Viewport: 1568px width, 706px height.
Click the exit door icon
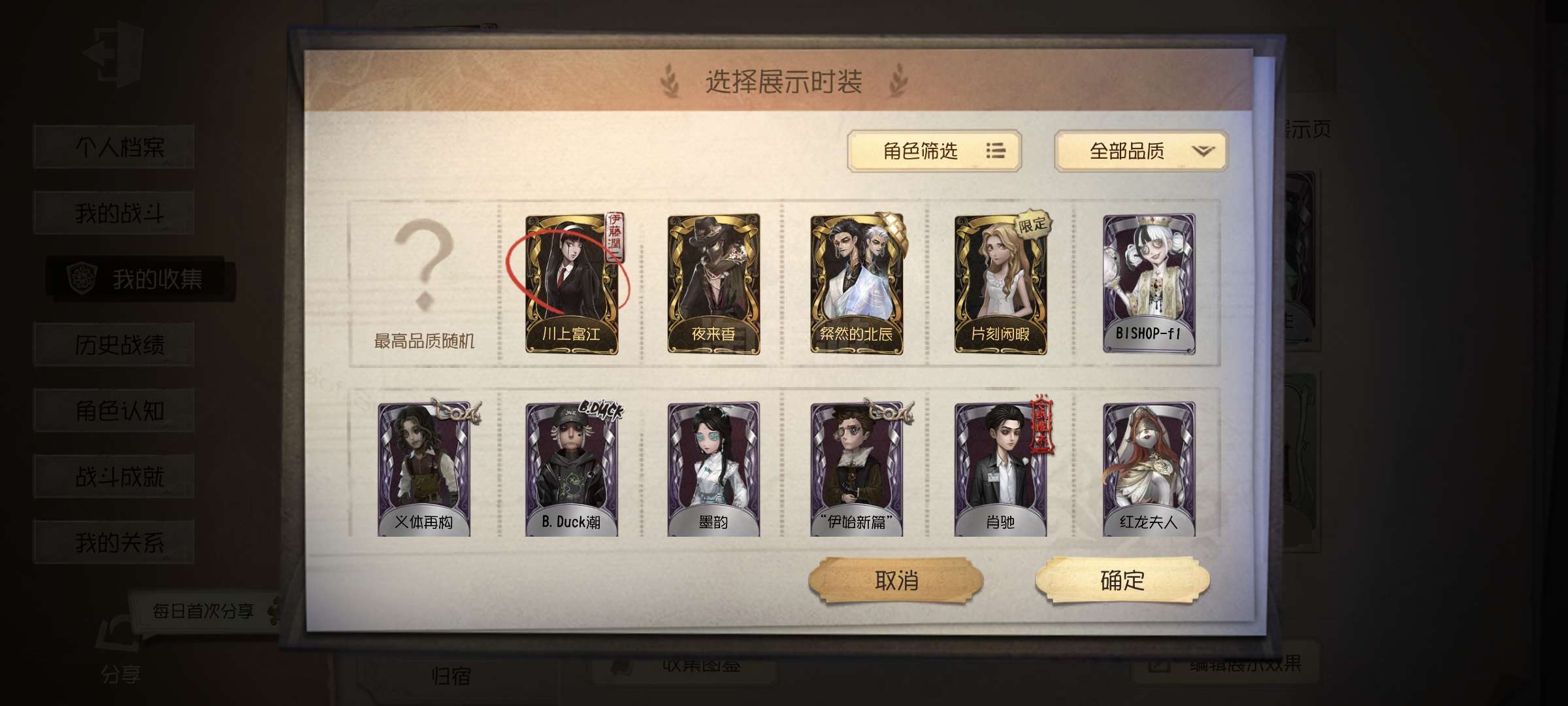click(112, 56)
